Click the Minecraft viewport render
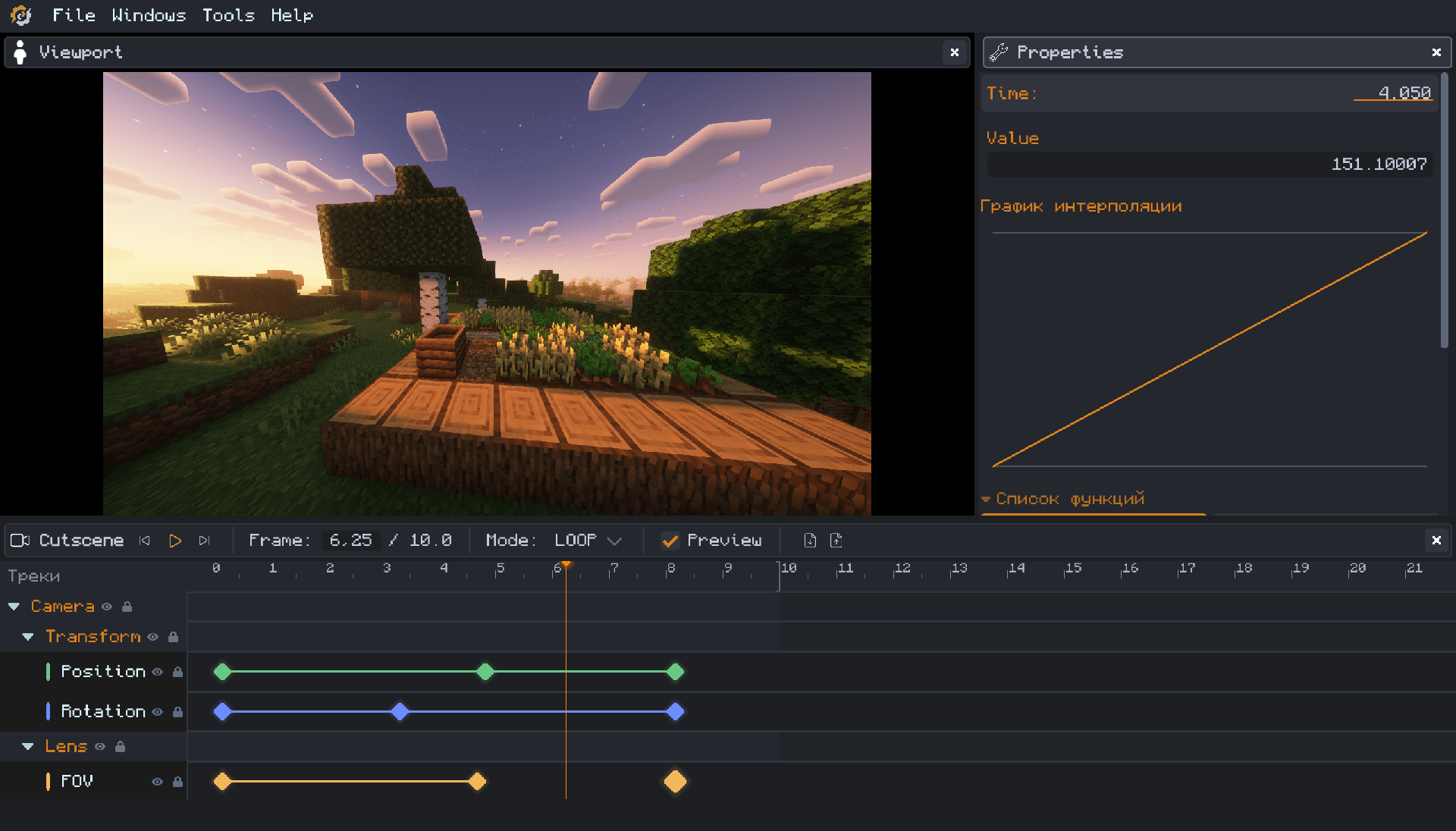Image resolution: width=1456 pixels, height=831 pixels. point(487,293)
